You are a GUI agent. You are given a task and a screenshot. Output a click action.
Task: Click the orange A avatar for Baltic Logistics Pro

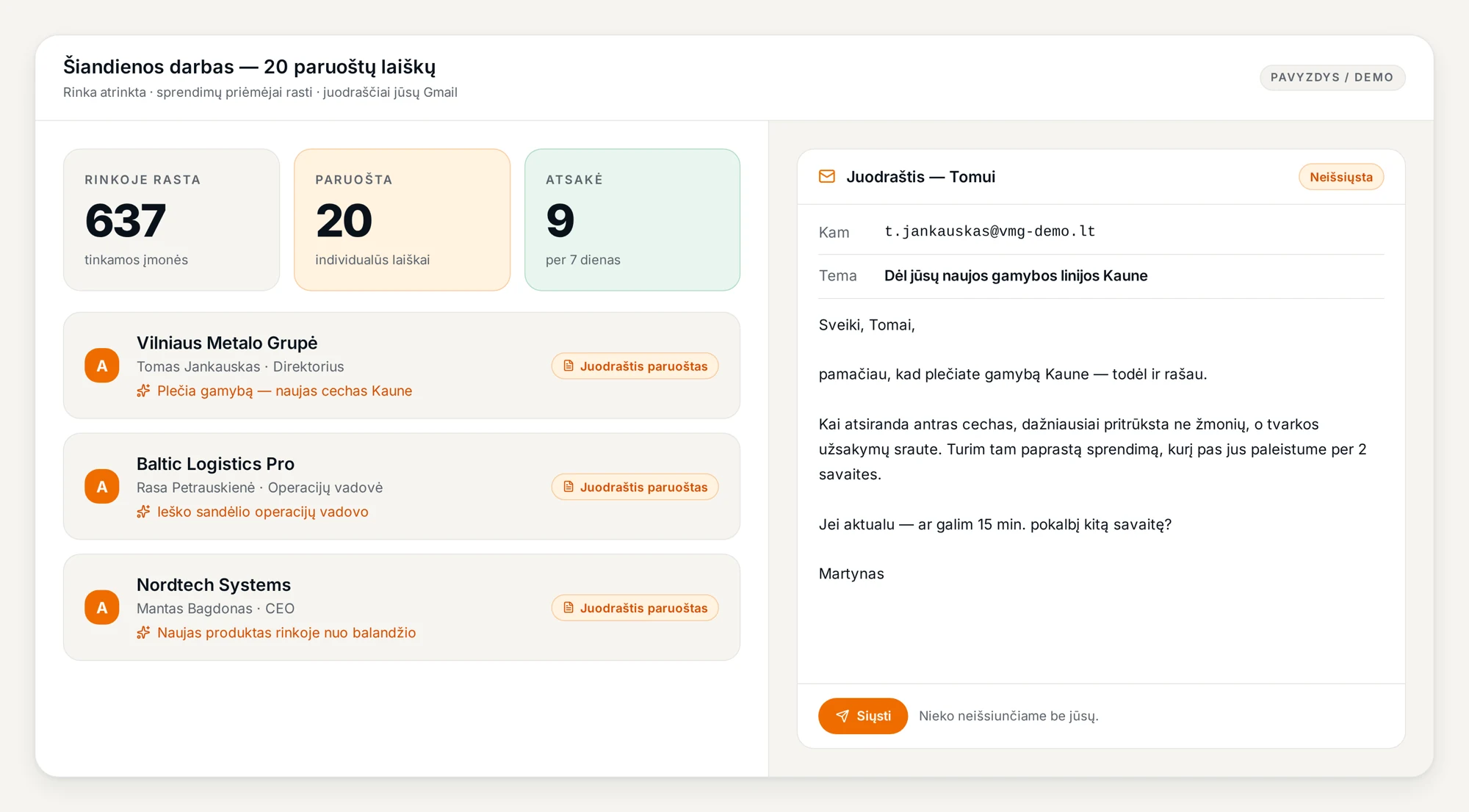point(102,487)
